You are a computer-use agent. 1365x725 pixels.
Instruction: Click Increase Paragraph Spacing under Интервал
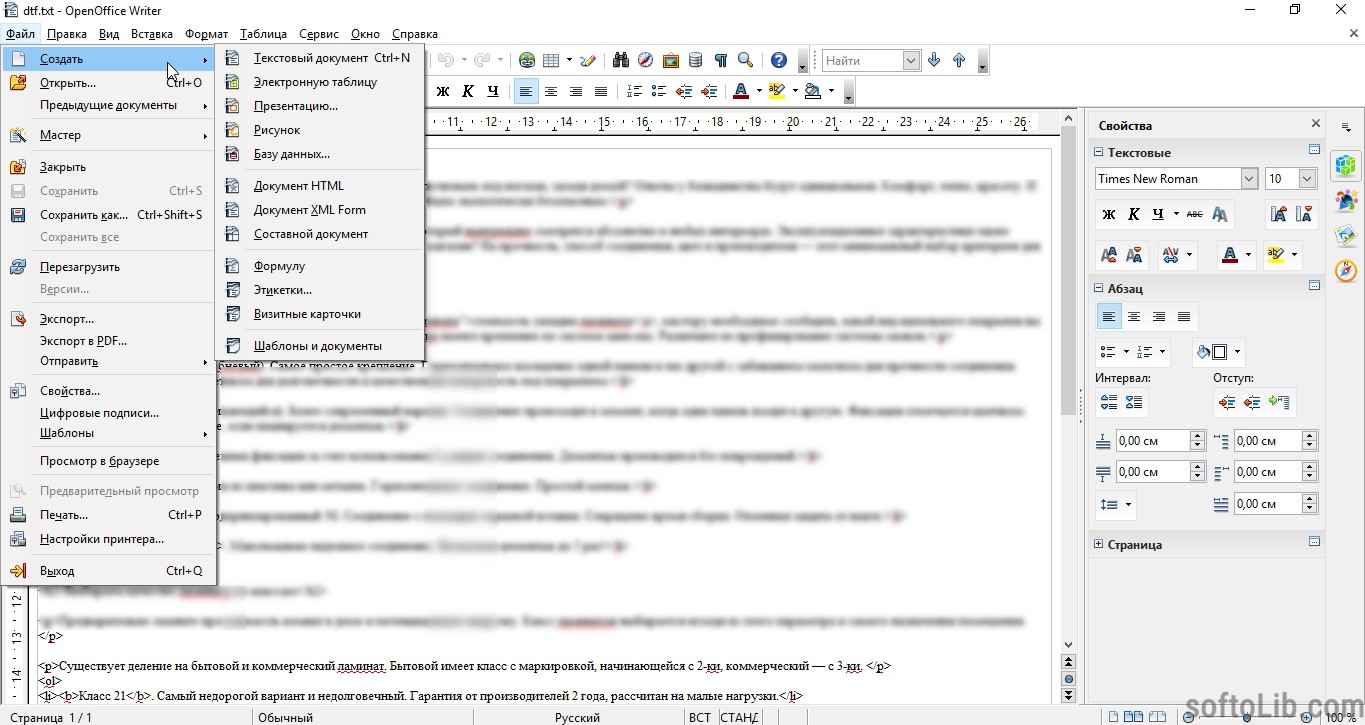(1109, 402)
